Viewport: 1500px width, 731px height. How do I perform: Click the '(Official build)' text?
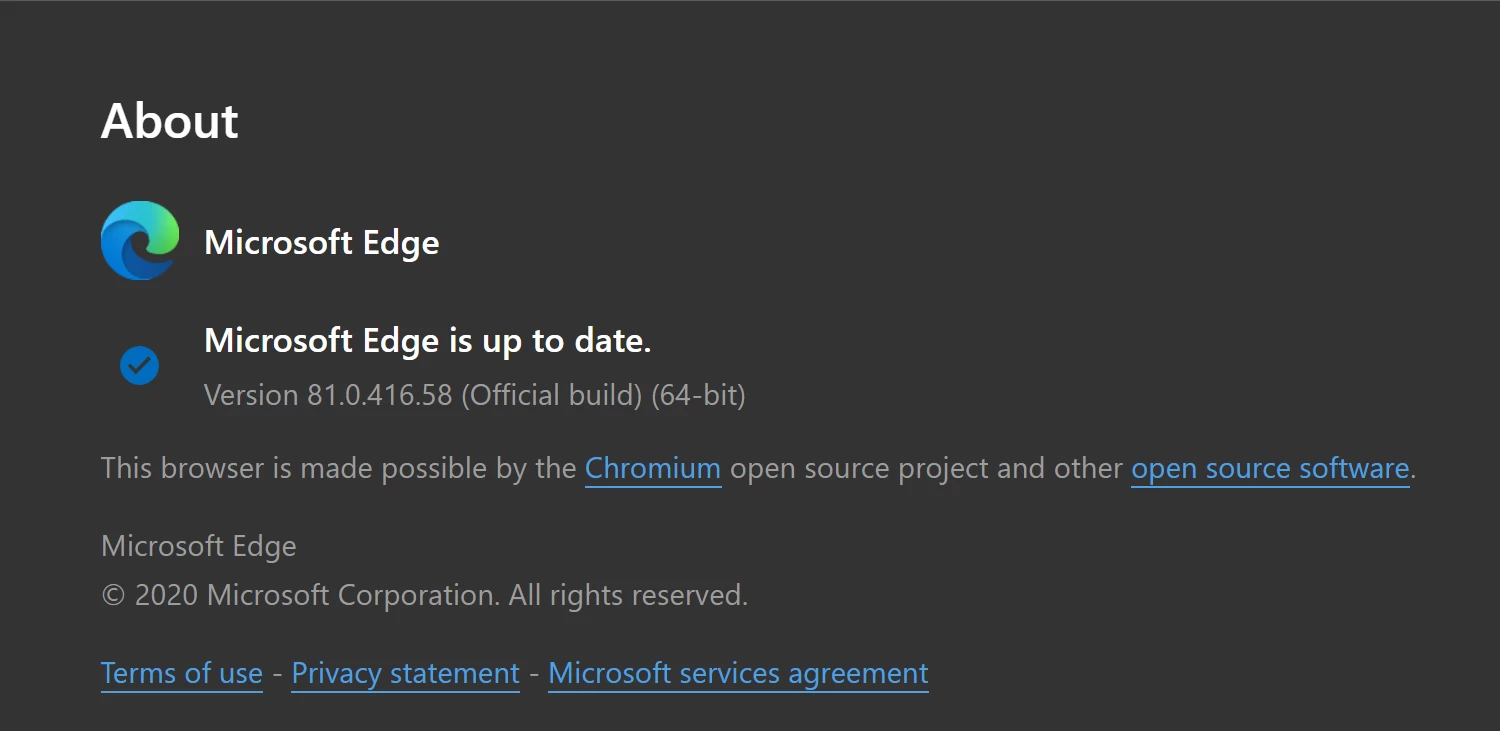pyautogui.click(x=551, y=395)
